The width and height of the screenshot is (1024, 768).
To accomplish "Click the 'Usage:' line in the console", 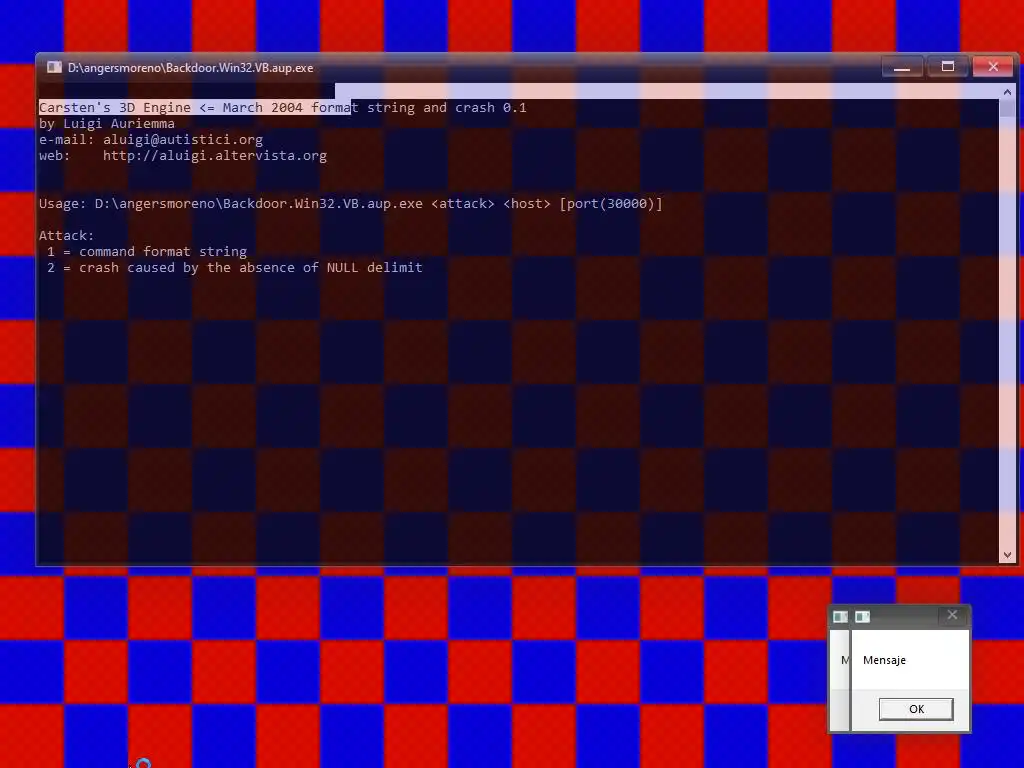I will (351, 204).
